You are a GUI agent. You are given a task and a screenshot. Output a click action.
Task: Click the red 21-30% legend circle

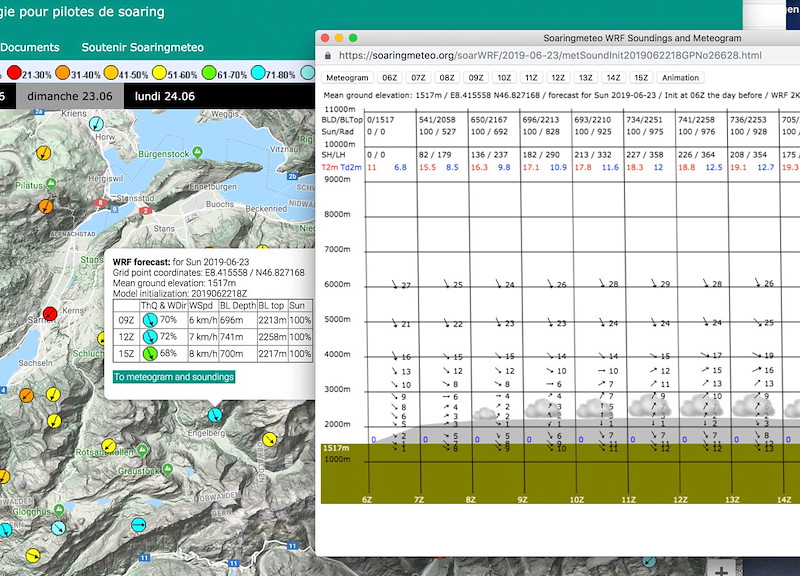coord(14,73)
